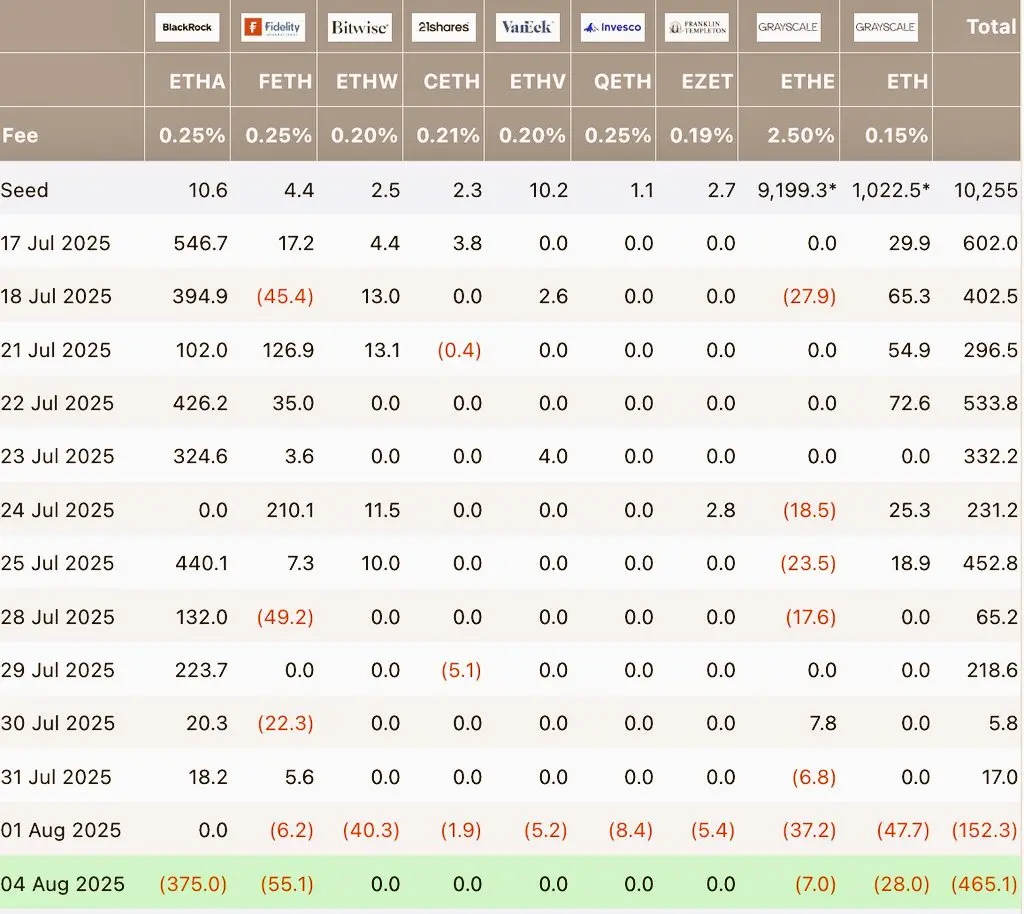
Task: Select the highlighted 04 Aug 2025 row label
Action: [x=63, y=884]
